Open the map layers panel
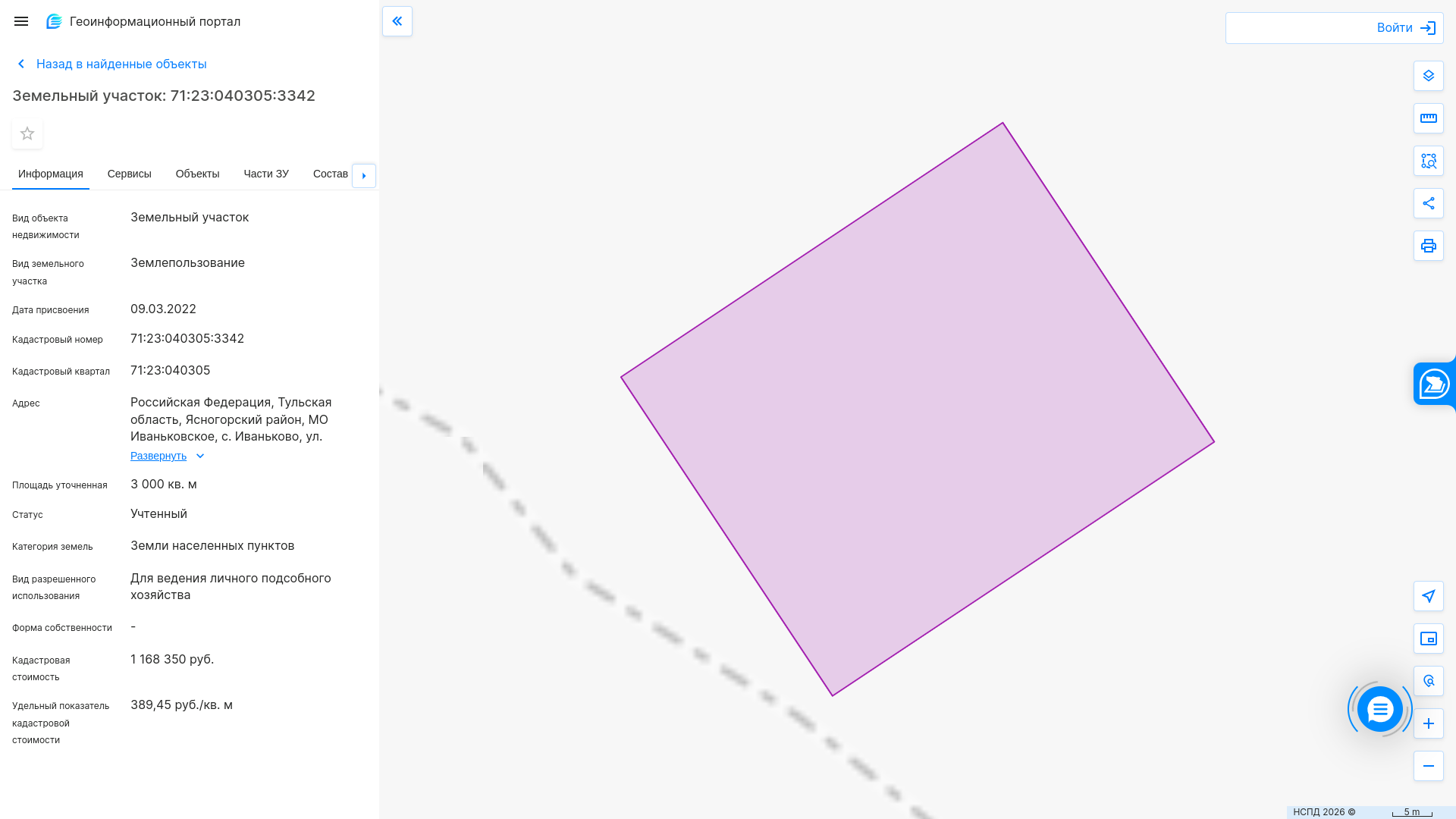1456x819 pixels. pyautogui.click(x=1429, y=76)
